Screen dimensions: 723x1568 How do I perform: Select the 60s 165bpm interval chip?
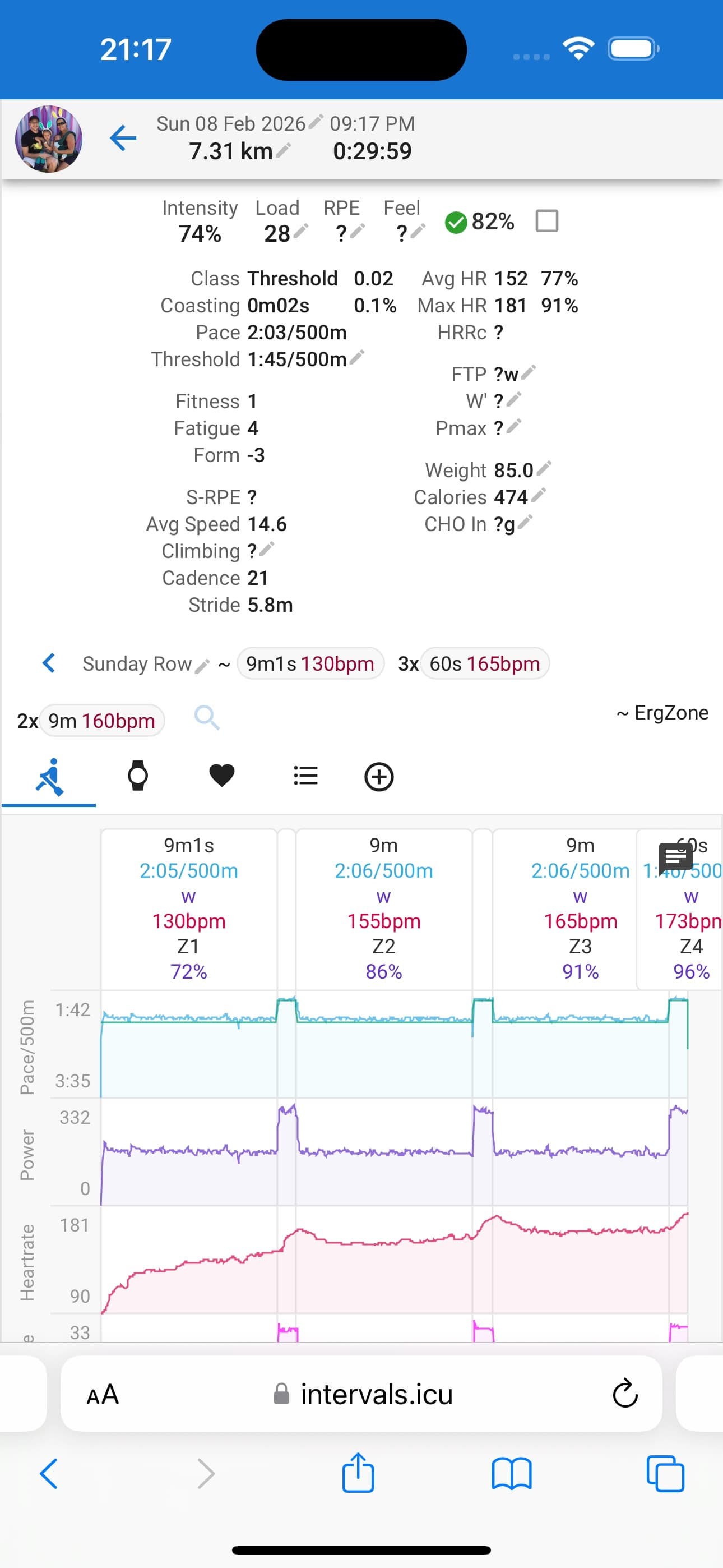(484, 663)
